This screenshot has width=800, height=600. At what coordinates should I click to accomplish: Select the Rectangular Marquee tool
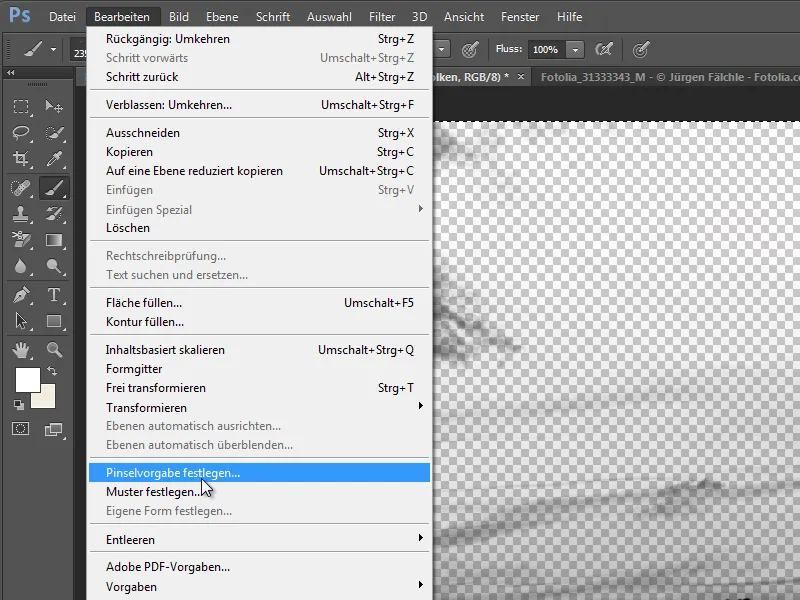(21, 106)
